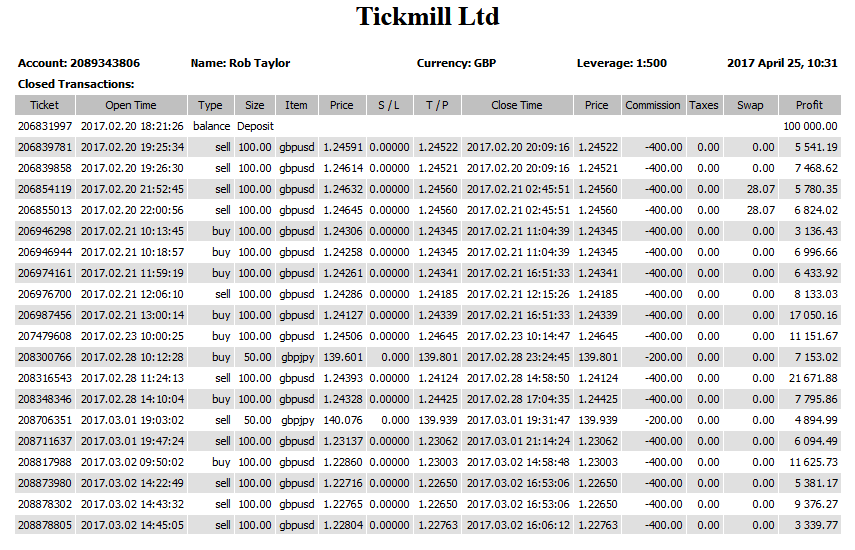Select ticket 208300766
This screenshot has height=550, width=855.
[45, 357]
